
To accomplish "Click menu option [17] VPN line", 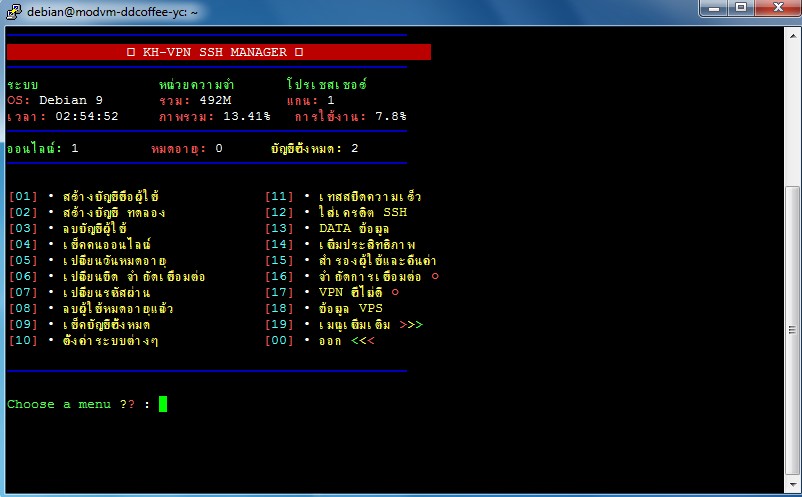I will 332,292.
